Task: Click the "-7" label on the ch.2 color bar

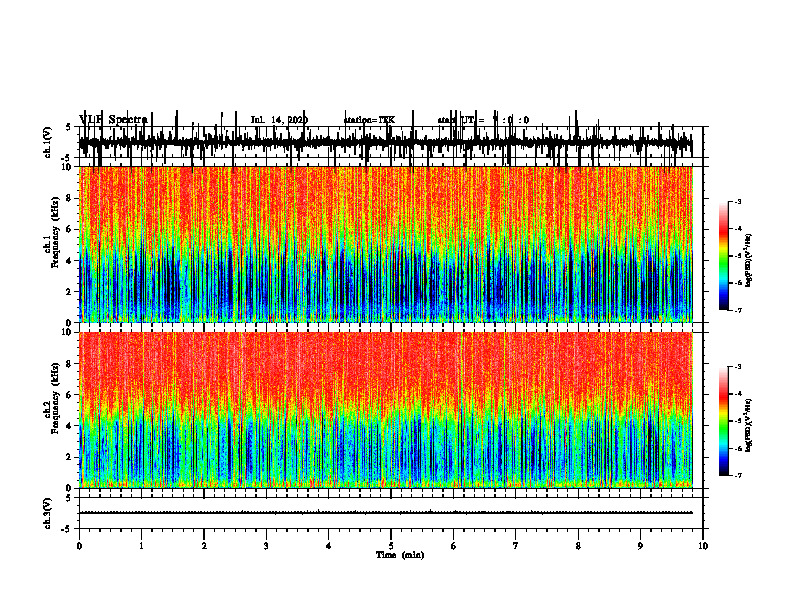Action: click(738, 475)
